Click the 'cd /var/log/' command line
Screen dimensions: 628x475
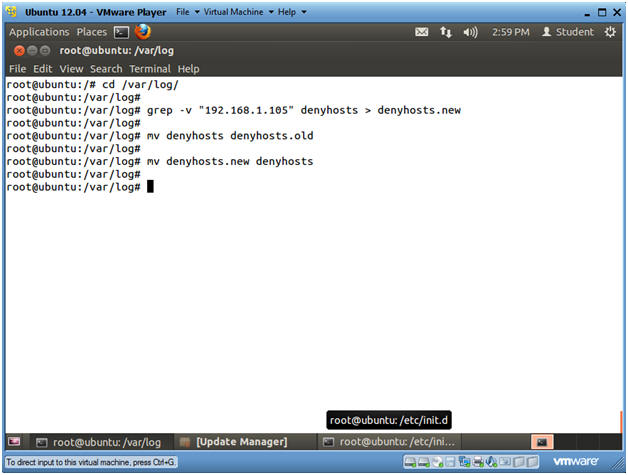93,85
